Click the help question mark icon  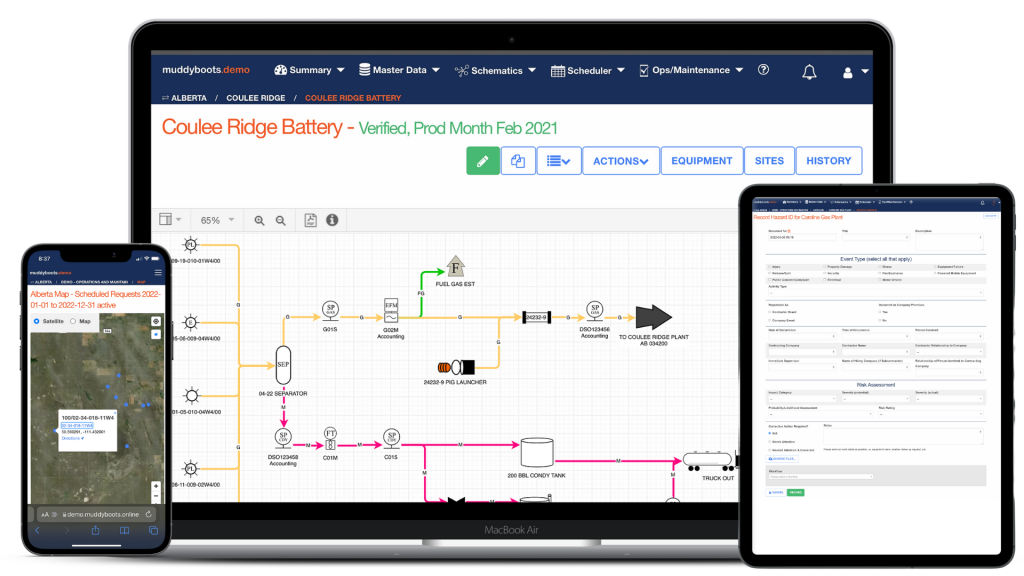tap(763, 70)
